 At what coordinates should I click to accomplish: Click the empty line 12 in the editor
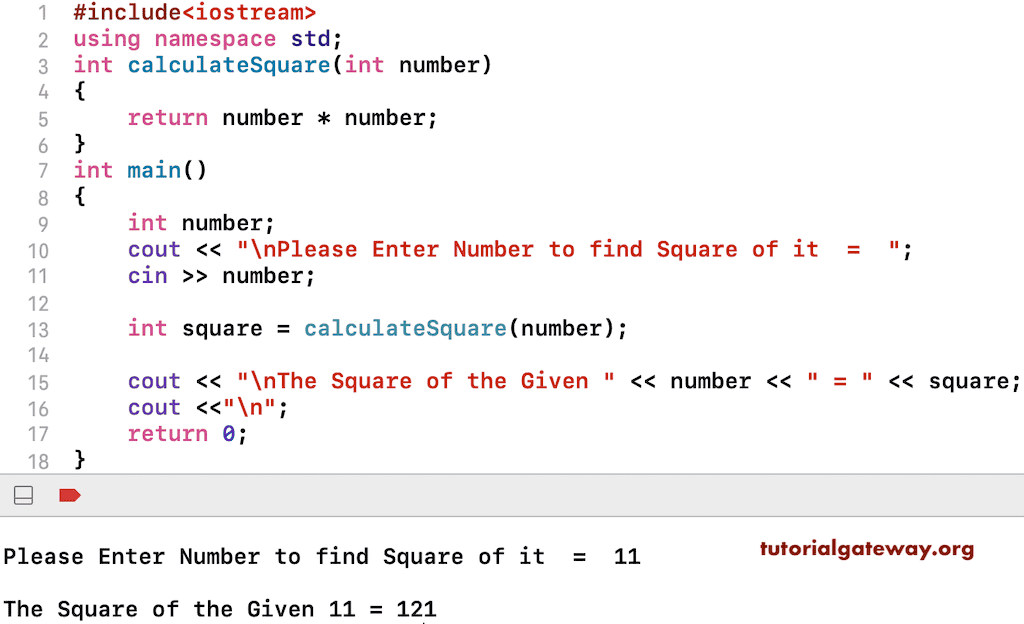coord(200,302)
